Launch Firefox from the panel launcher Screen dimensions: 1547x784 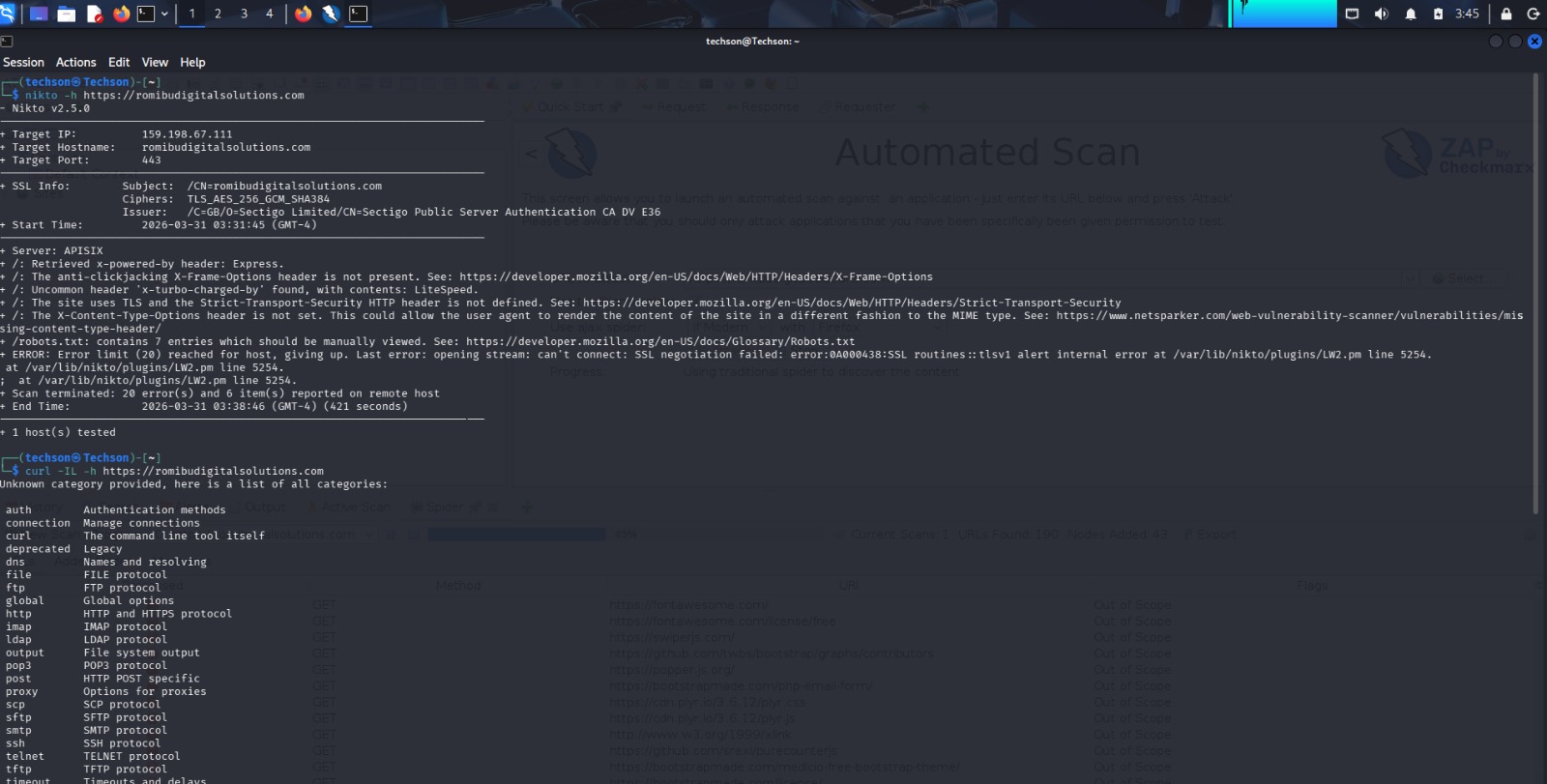(x=121, y=14)
